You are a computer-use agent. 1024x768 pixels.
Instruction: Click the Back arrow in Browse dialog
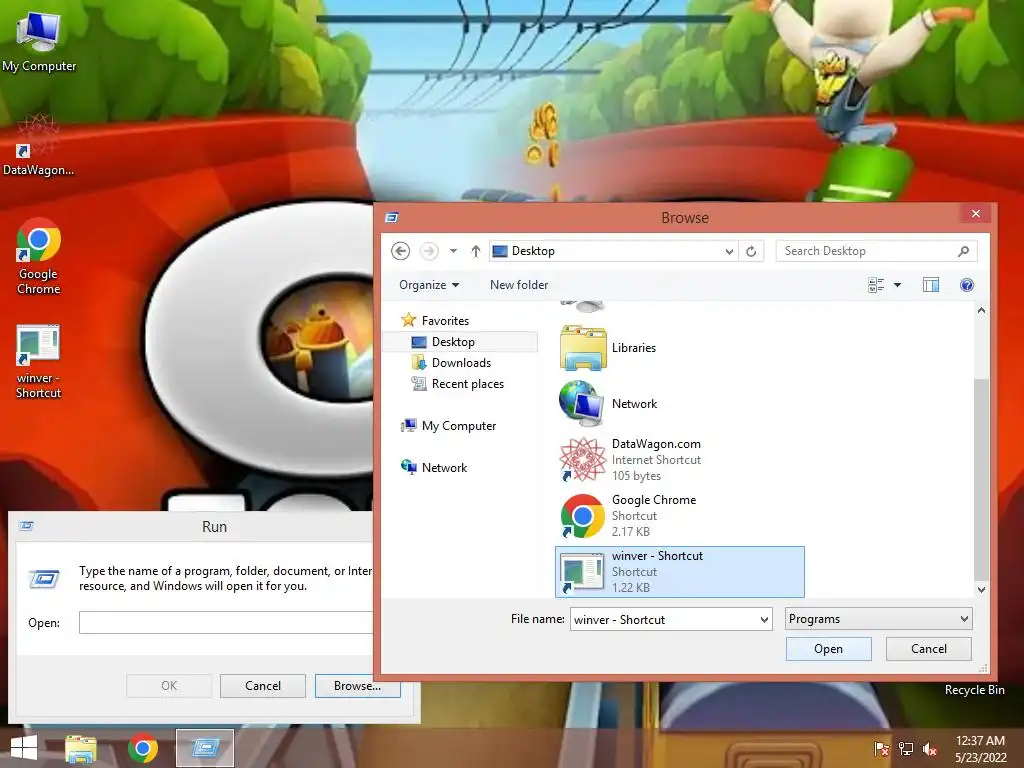(400, 251)
